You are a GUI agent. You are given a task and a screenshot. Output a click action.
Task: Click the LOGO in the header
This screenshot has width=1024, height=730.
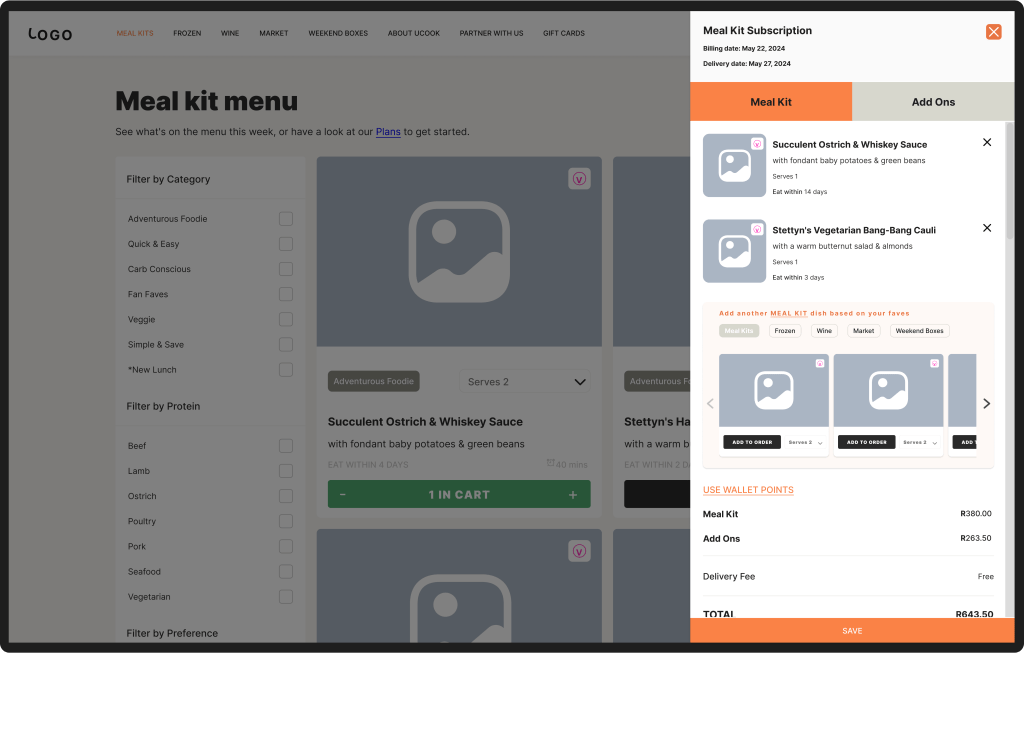click(x=50, y=34)
